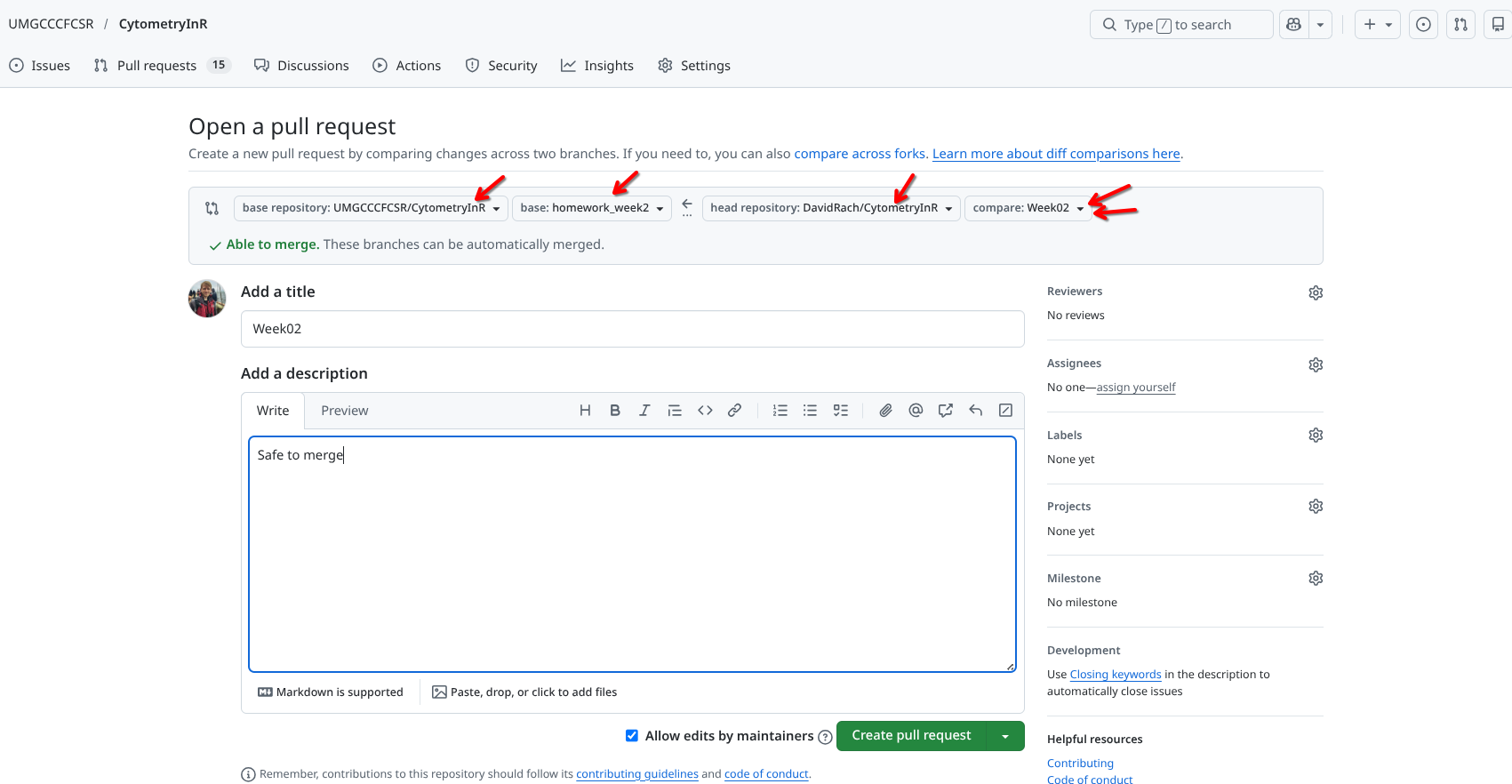The width and height of the screenshot is (1512, 784).
Task: Insert a code block with the code icon
Action: (705, 411)
